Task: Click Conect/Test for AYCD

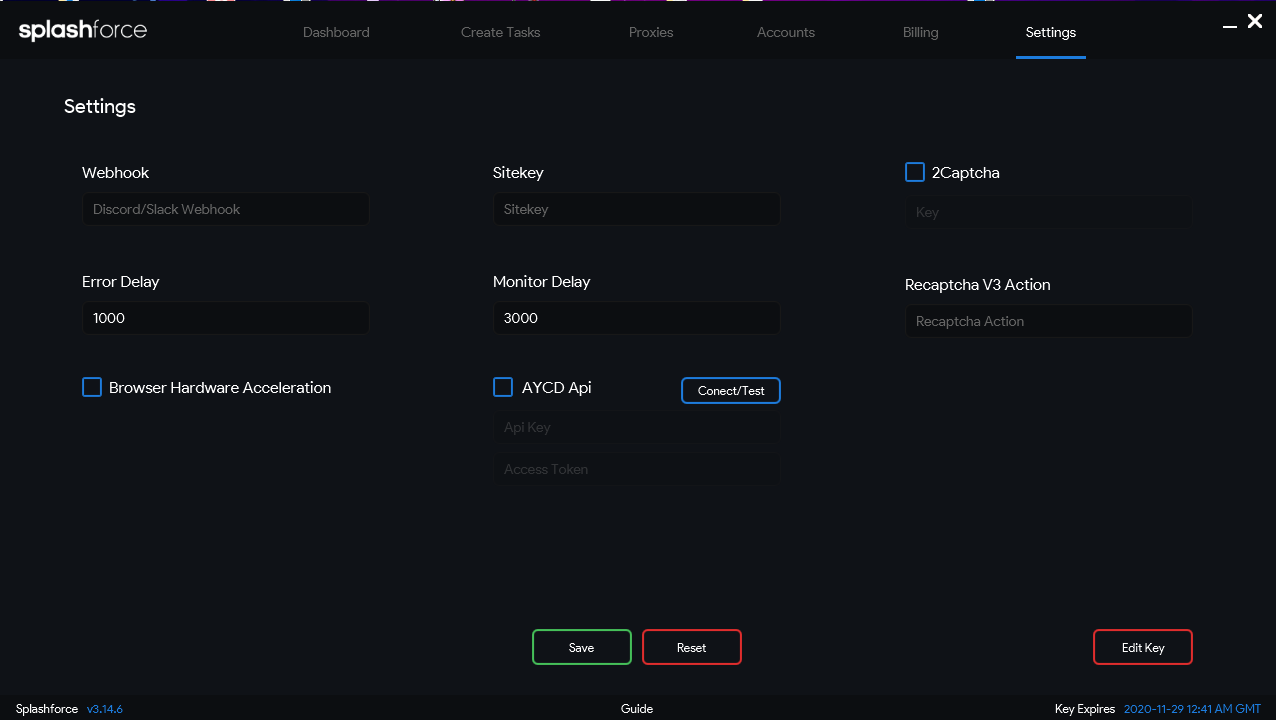Action: pos(730,390)
